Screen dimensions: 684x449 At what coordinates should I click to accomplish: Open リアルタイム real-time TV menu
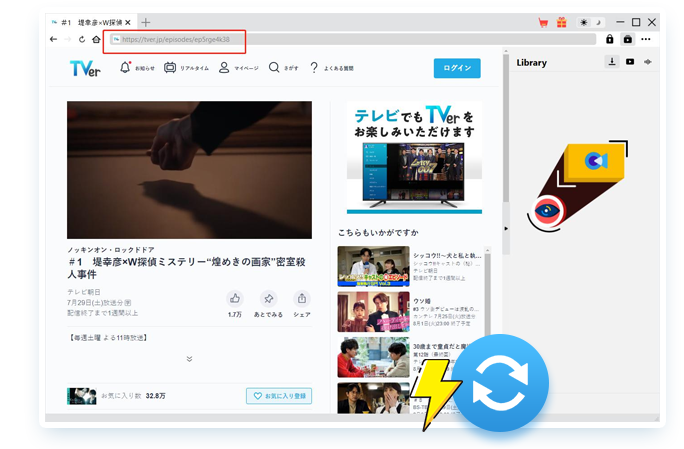tap(186, 68)
